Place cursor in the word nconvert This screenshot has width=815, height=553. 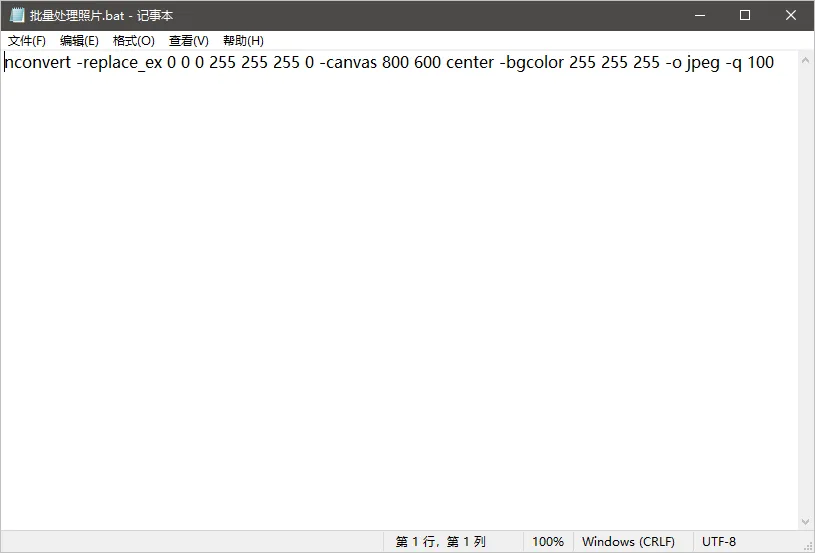(37, 62)
